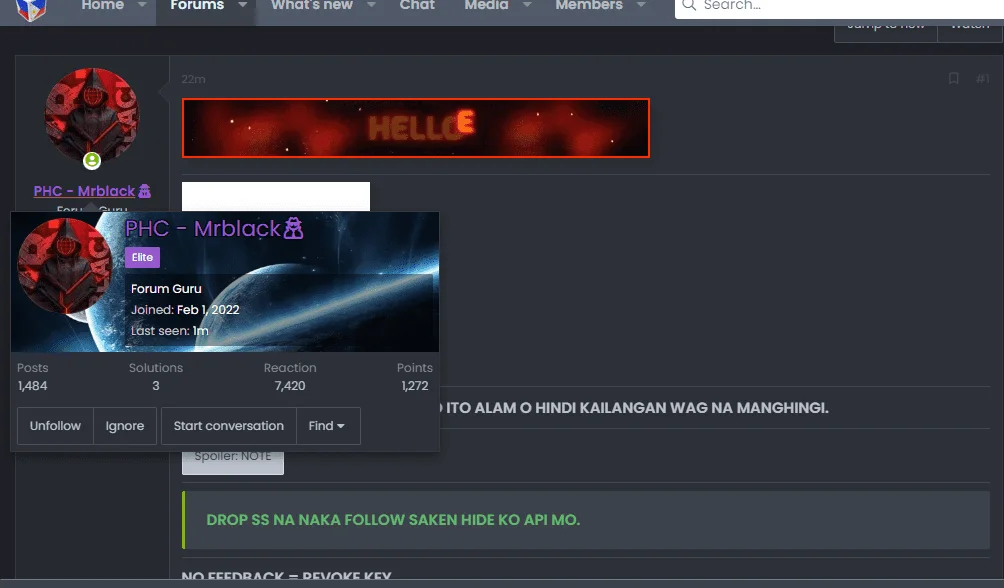Click the Ignore button
The width and height of the screenshot is (1004, 588).
(x=125, y=426)
